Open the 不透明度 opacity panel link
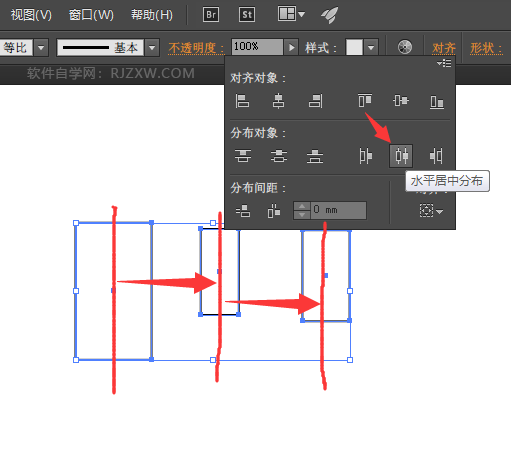Viewport: 511px width, 453px height. point(196,48)
